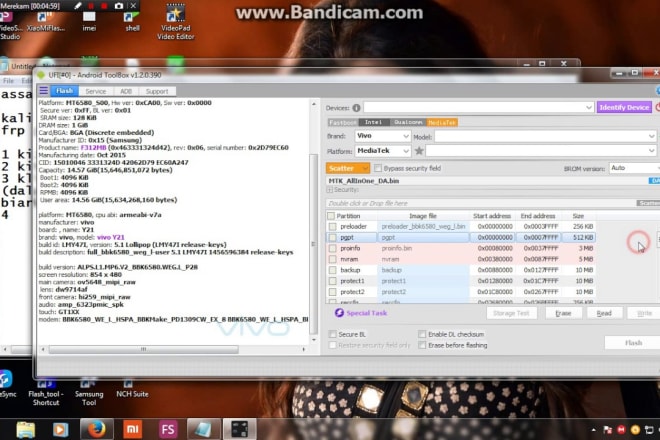This screenshot has height=440, width=660.
Task: Click the Flash button
Action: (x=633, y=343)
